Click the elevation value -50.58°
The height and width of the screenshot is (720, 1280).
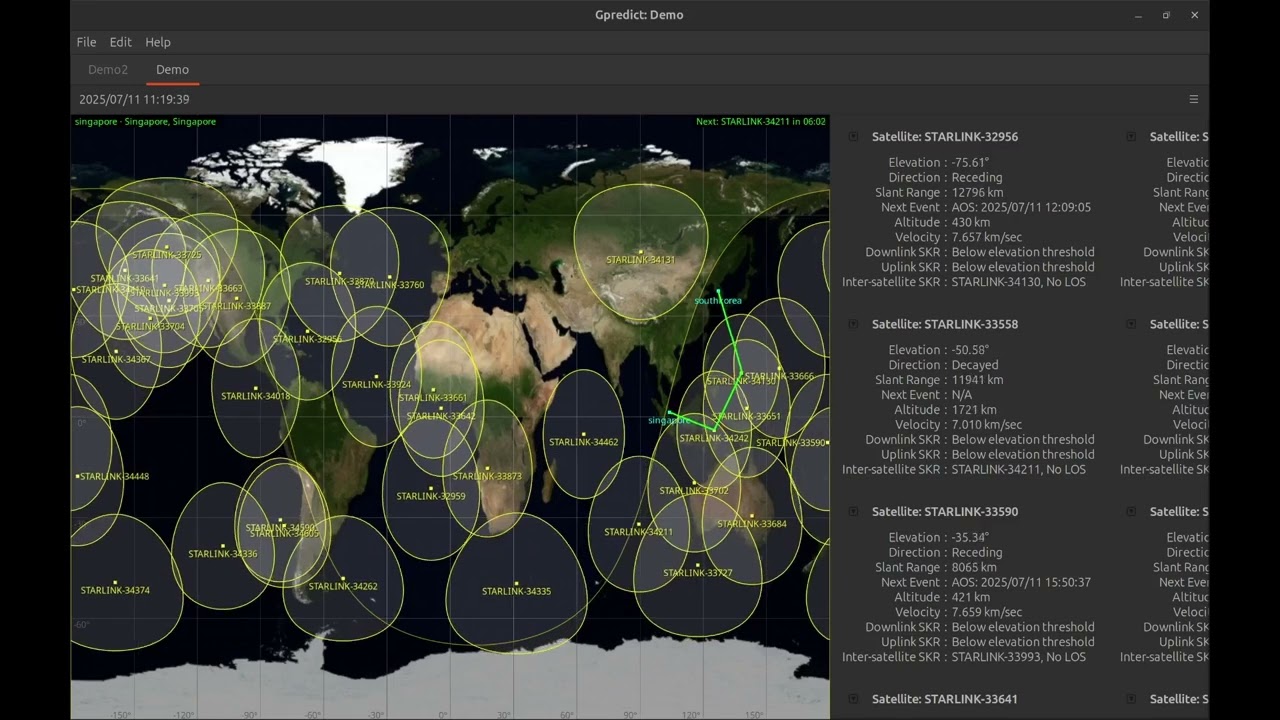tap(970, 350)
